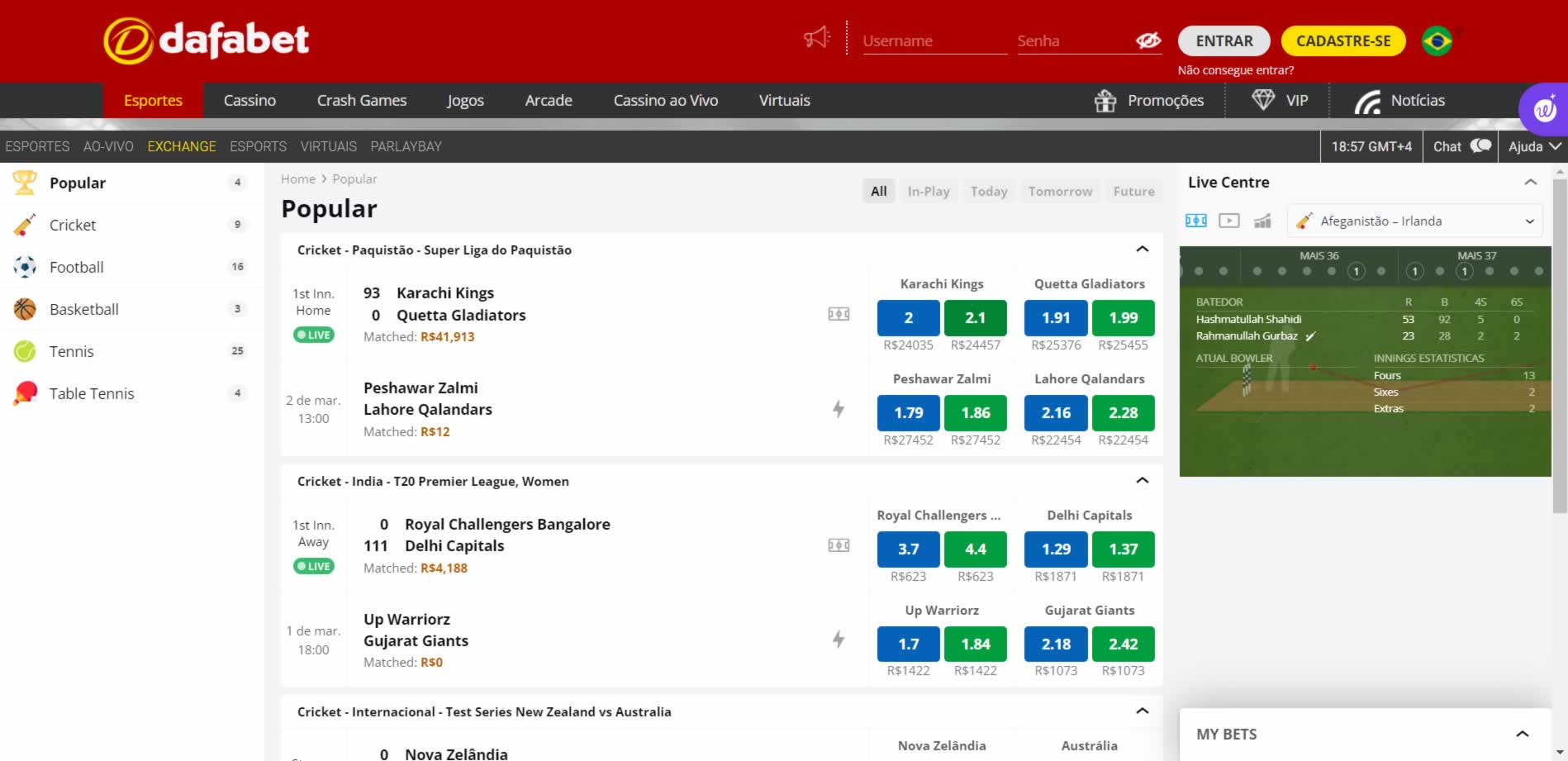The image size is (1568, 761).
Task: Open the announcements megaphone icon
Action: tap(816, 38)
